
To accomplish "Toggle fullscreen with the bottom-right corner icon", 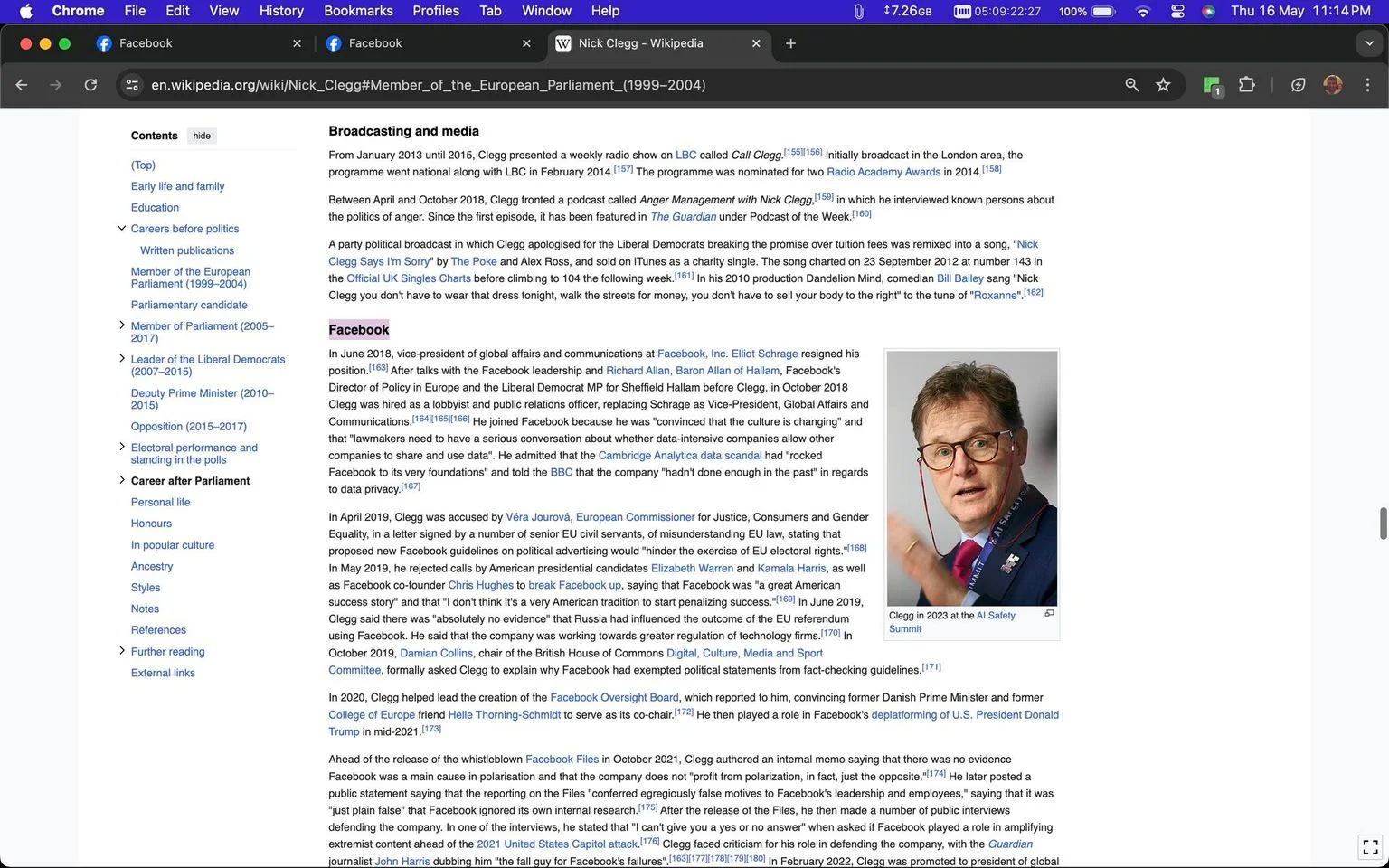I will tap(1370, 847).
